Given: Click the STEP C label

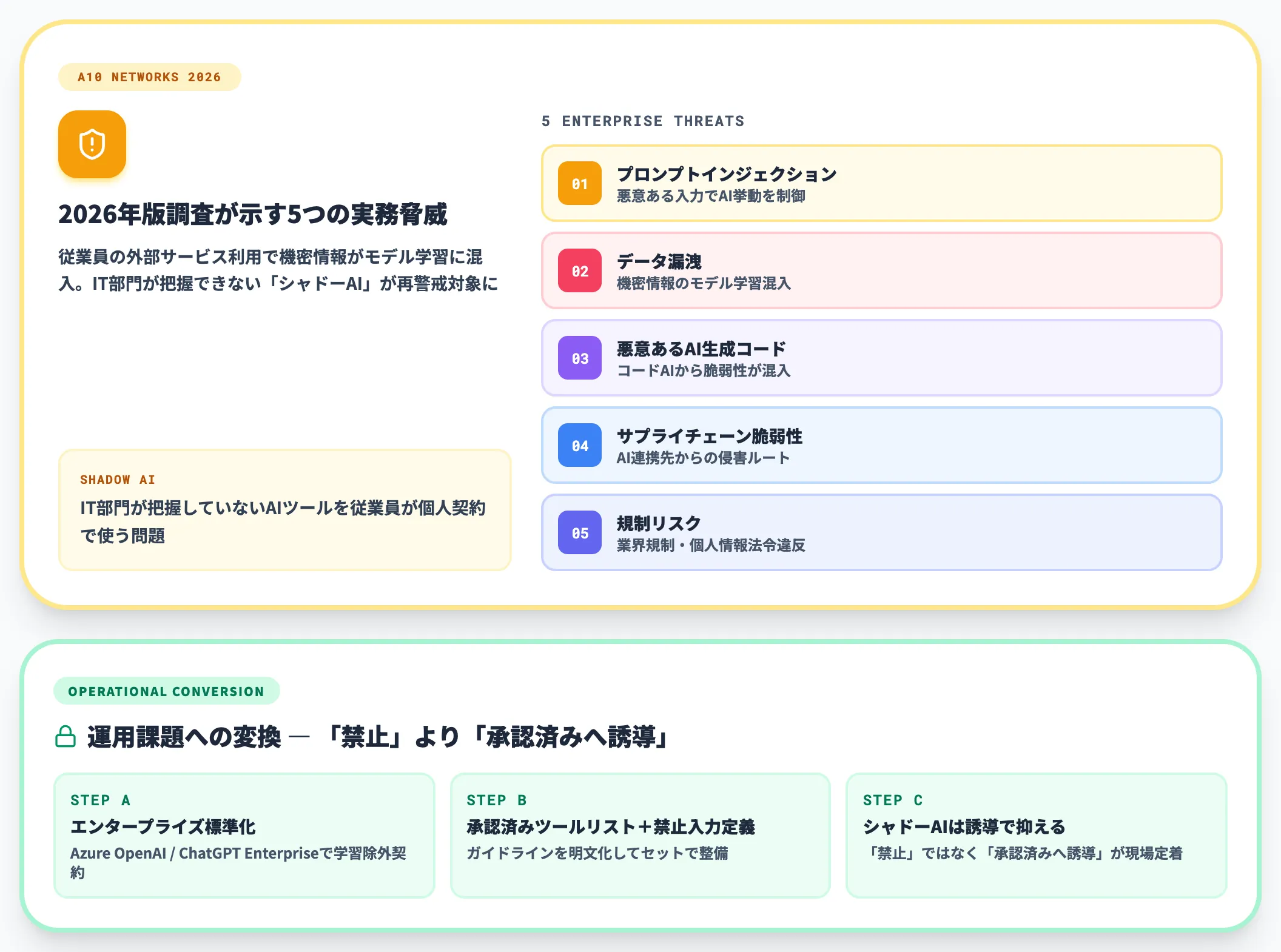Looking at the screenshot, I should [893, 800].
